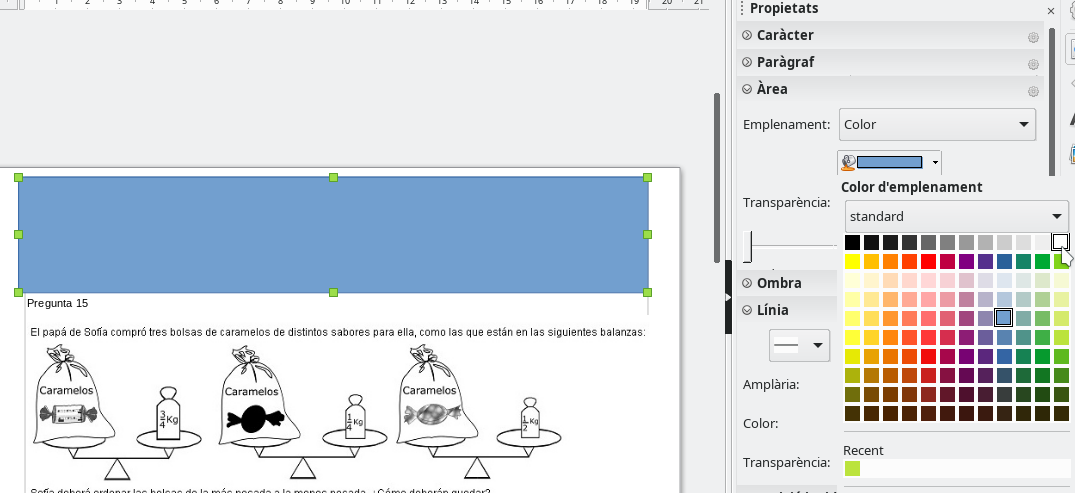Pick pure red swatch in row below grayscale
This screenshot has height=493, width=1075.
928,261
